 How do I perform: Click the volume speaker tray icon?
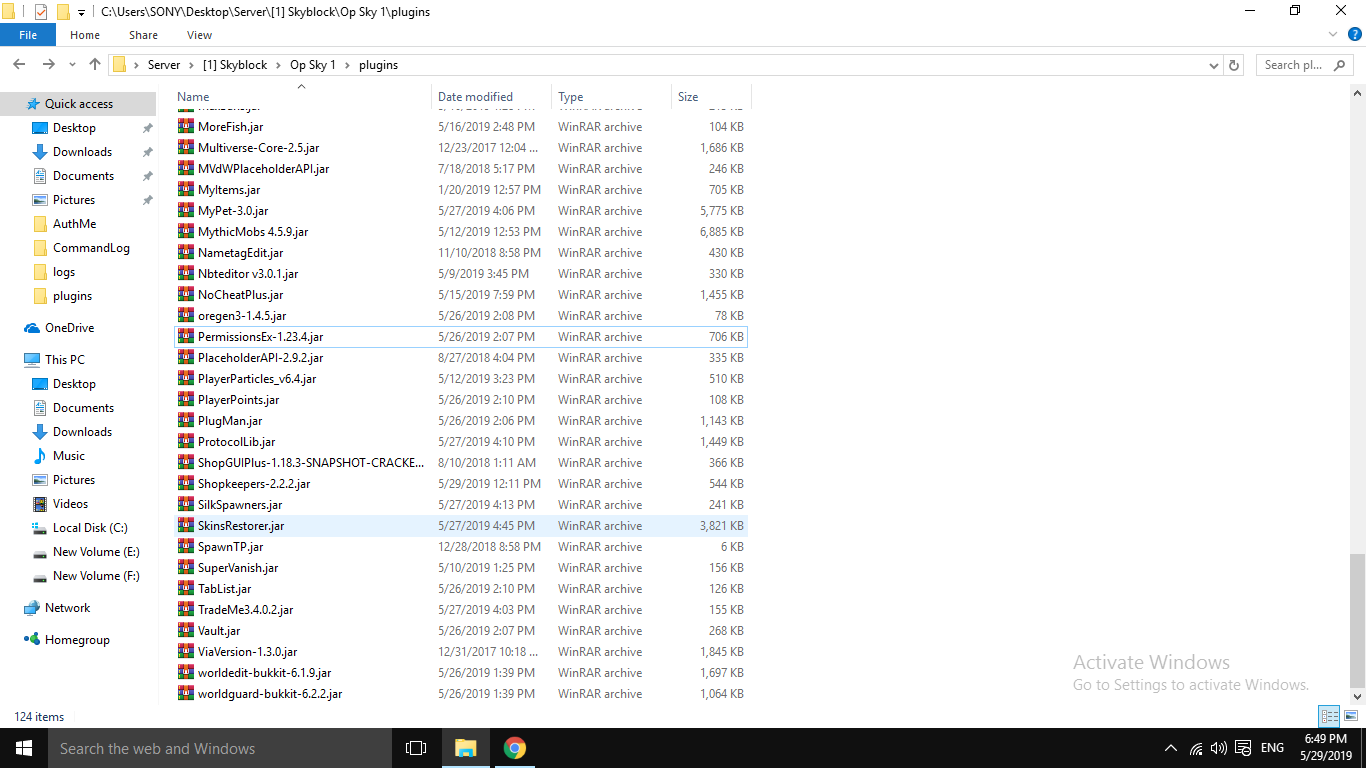1218,748
